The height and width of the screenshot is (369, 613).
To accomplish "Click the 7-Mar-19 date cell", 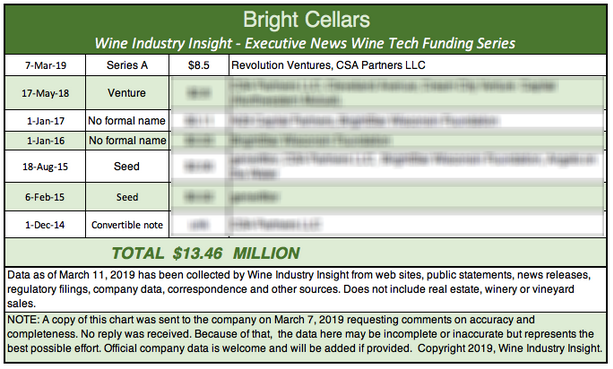I will [x=45, y=65].
